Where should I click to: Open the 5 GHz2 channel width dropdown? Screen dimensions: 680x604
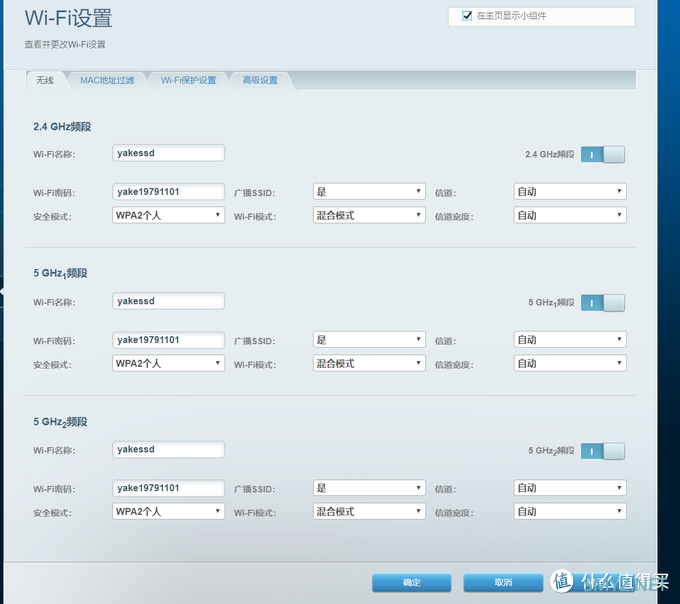[x=570, y=511]
